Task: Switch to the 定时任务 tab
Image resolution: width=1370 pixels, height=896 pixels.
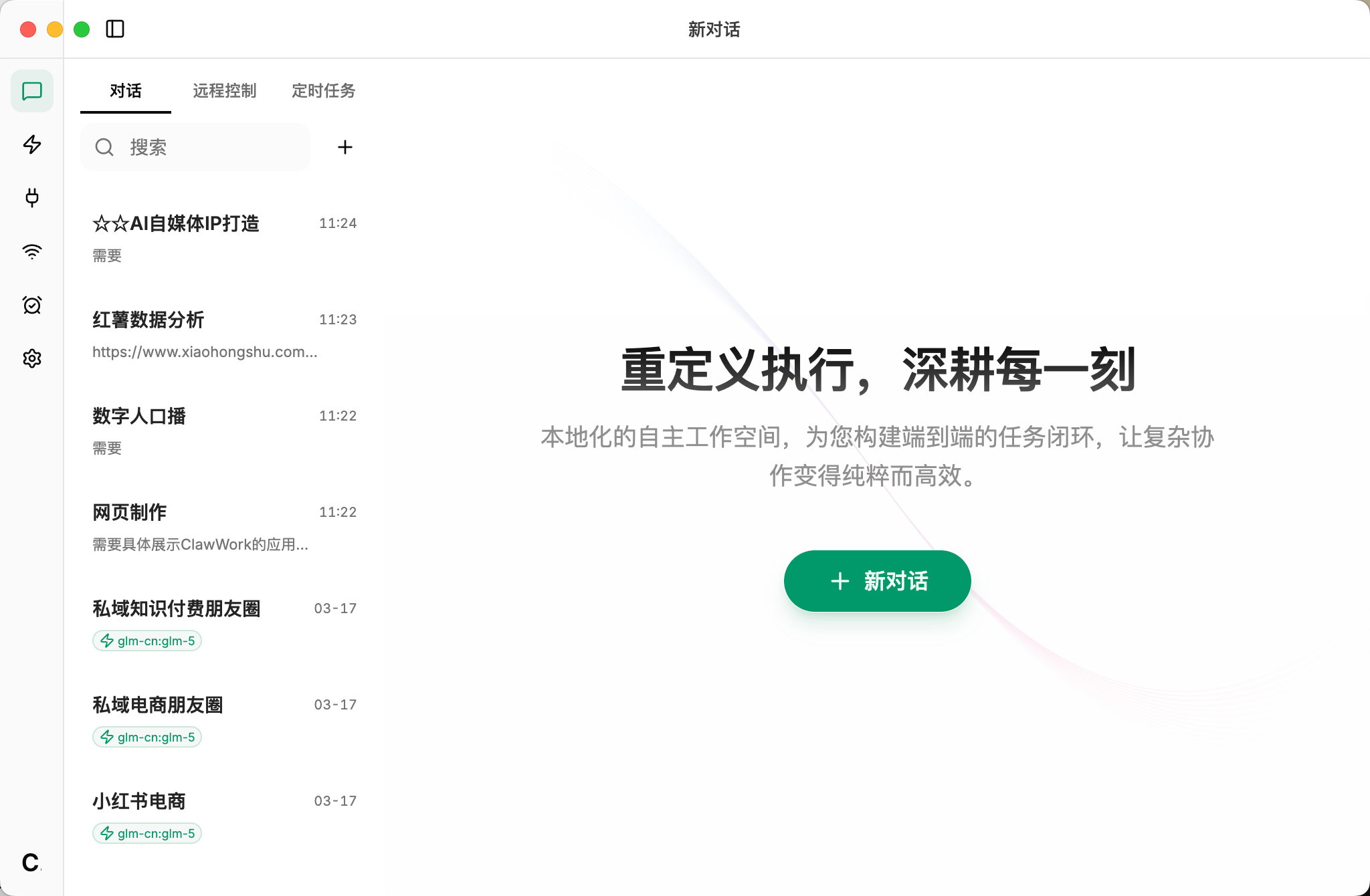Action: (x=323, y=91)
